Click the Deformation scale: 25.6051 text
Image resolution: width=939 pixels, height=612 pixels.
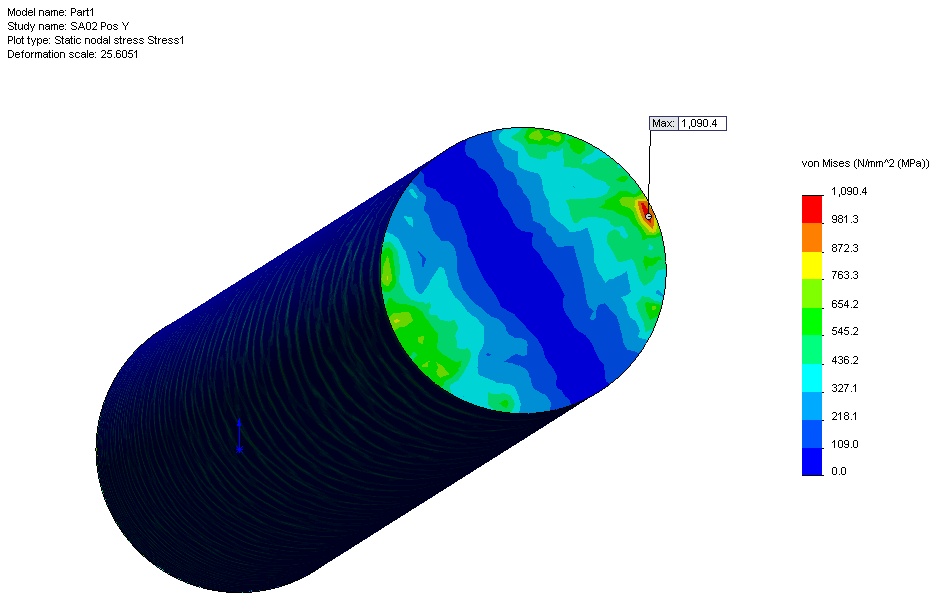72,54
